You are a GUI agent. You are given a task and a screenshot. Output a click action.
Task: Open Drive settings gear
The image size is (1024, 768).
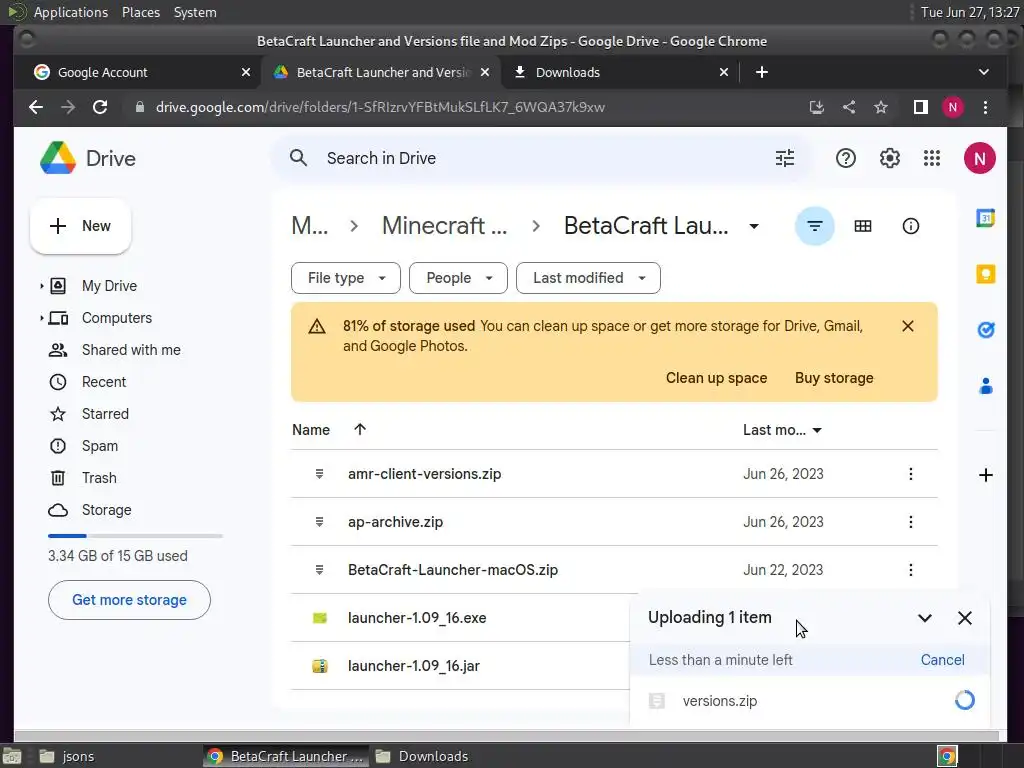coord(889,158)
